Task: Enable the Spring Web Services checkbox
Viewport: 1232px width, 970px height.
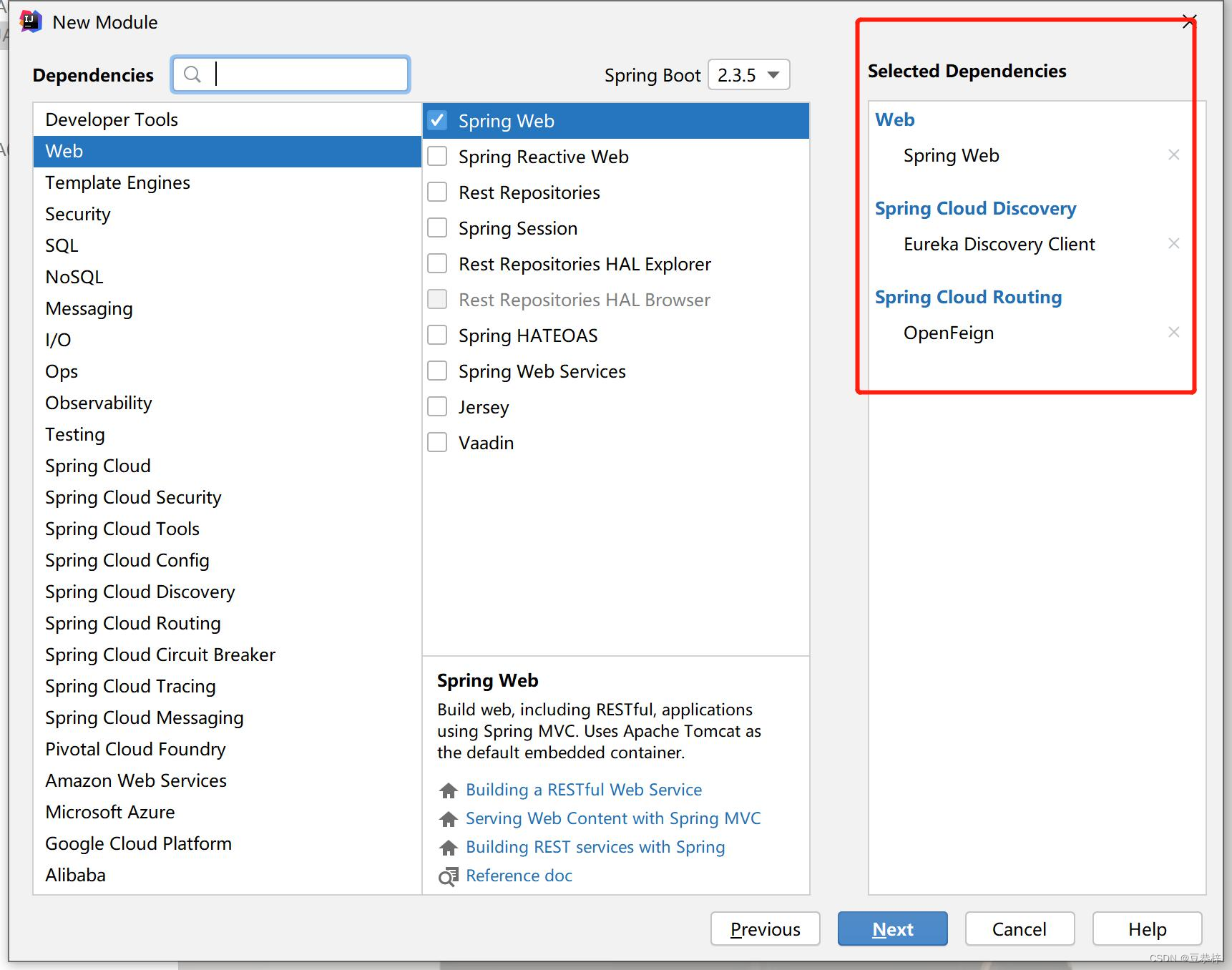Action: click(x=437, y=371)
